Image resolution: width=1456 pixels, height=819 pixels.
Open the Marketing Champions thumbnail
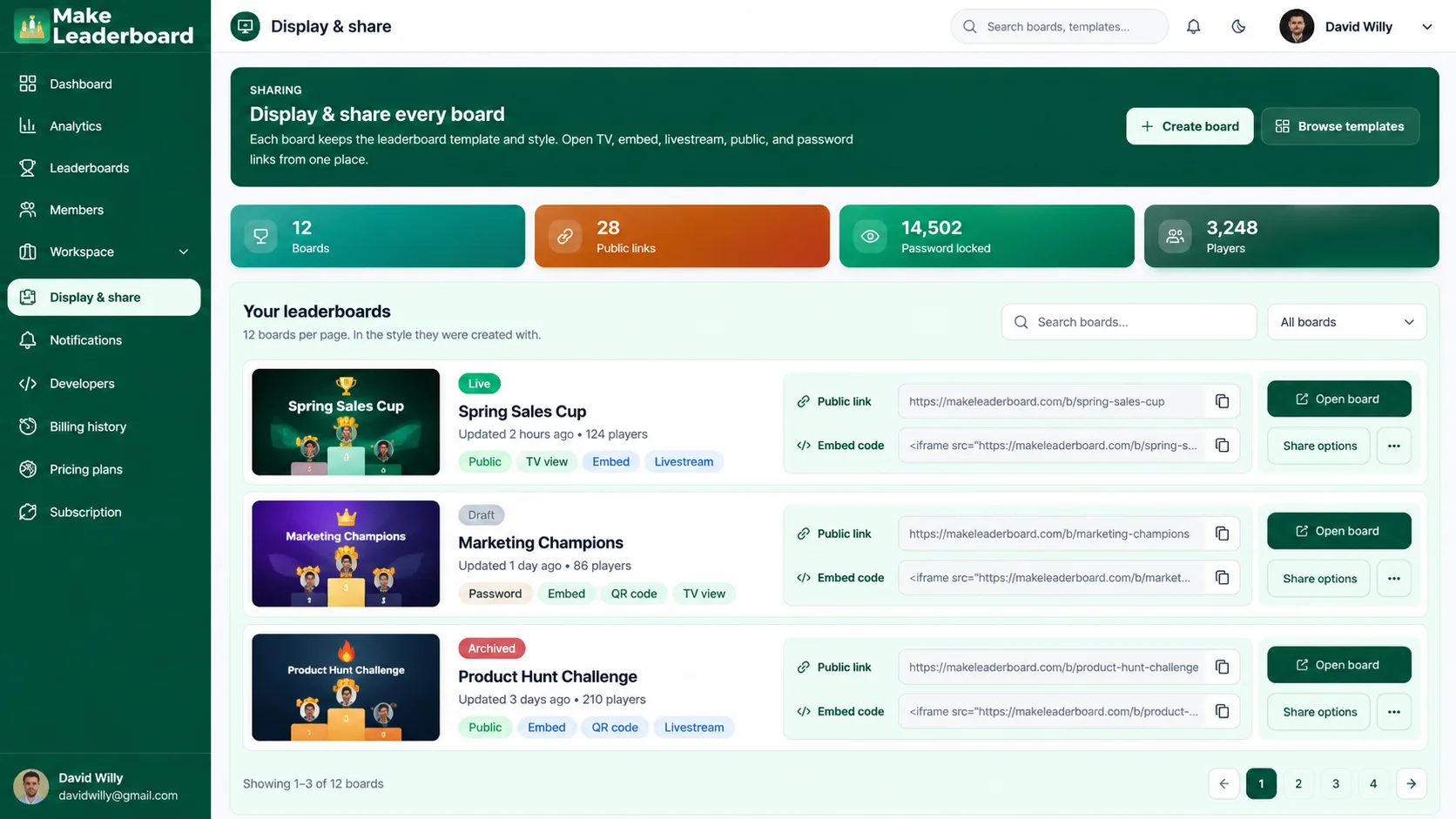pos(346,554)
